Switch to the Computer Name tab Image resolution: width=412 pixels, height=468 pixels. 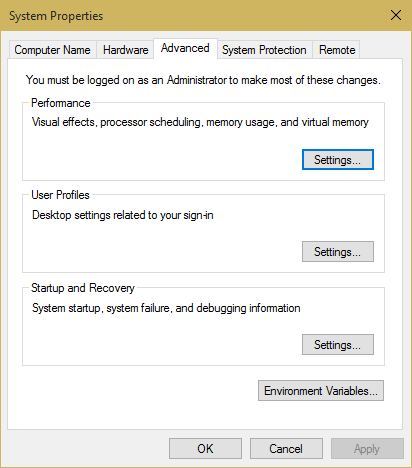click(x=52, y=50)
